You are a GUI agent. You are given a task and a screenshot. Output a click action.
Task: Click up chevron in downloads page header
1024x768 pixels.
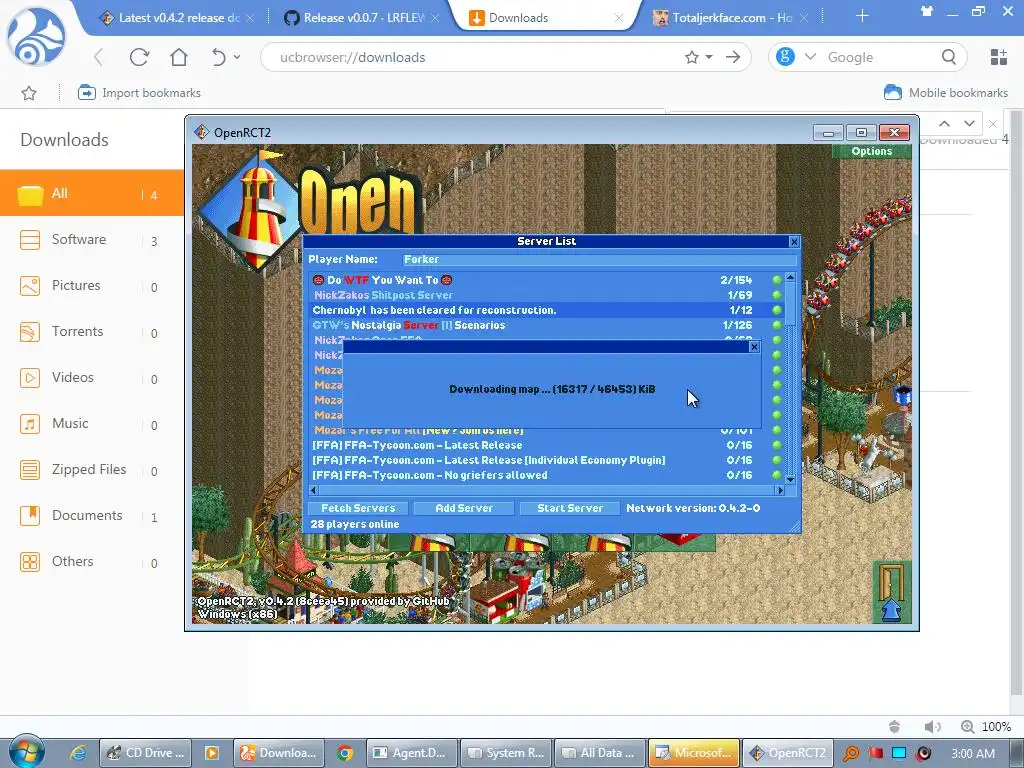[x=944, y=123]
